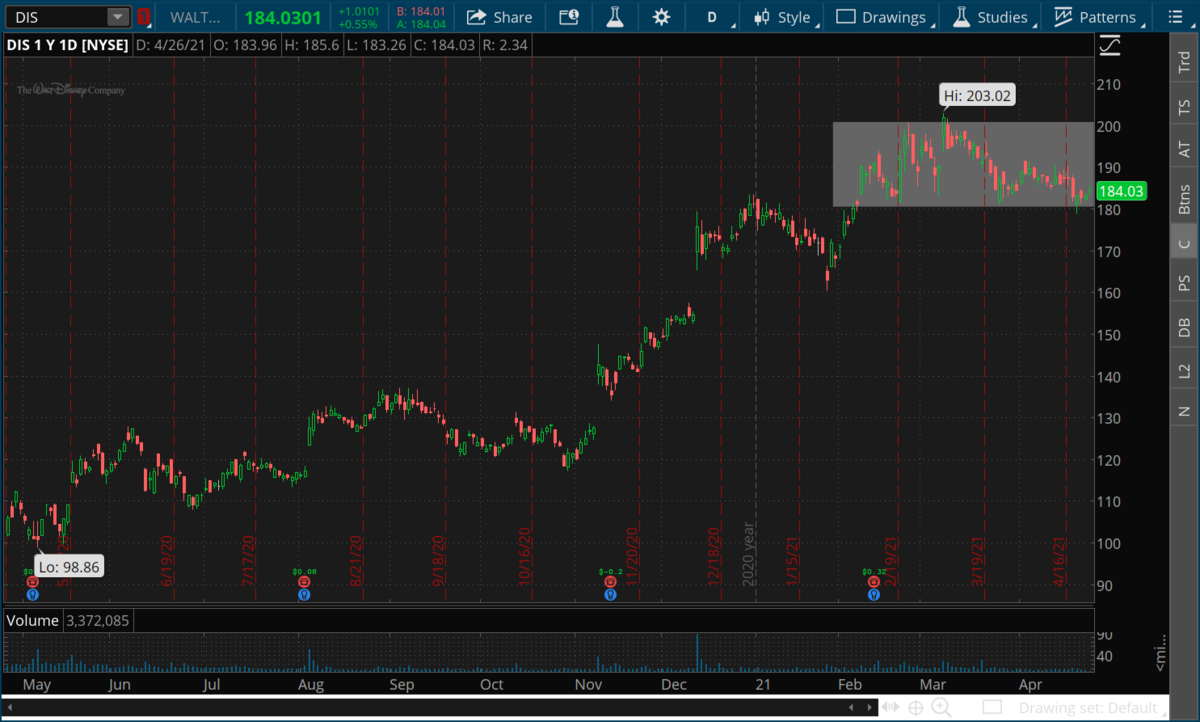Click the red earnings phone icon near May
Viewport: 1200px width, 722px height.
pos(33,582)
